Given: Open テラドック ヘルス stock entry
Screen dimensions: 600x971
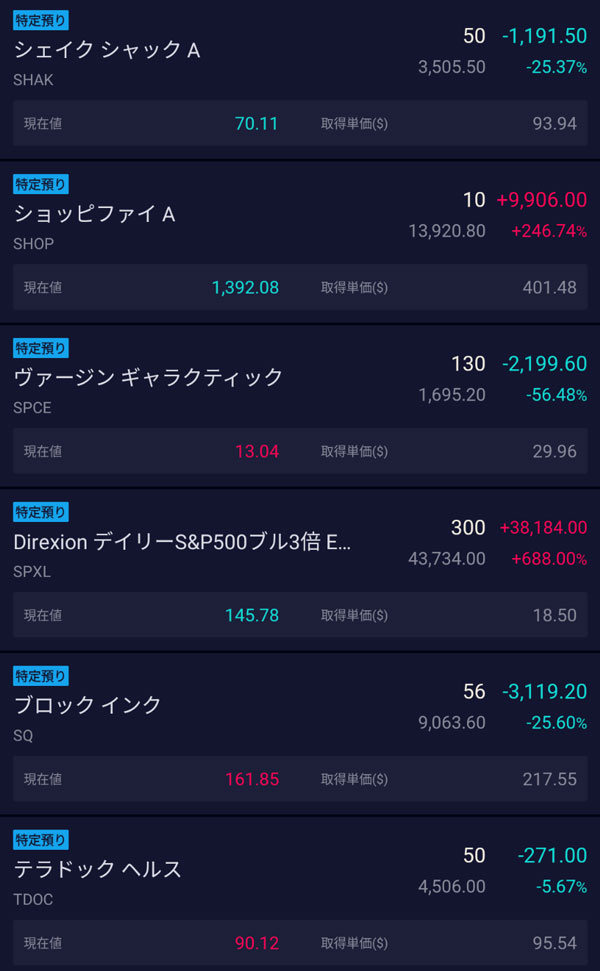Looking at the screenshot, I should coord(98,869).
